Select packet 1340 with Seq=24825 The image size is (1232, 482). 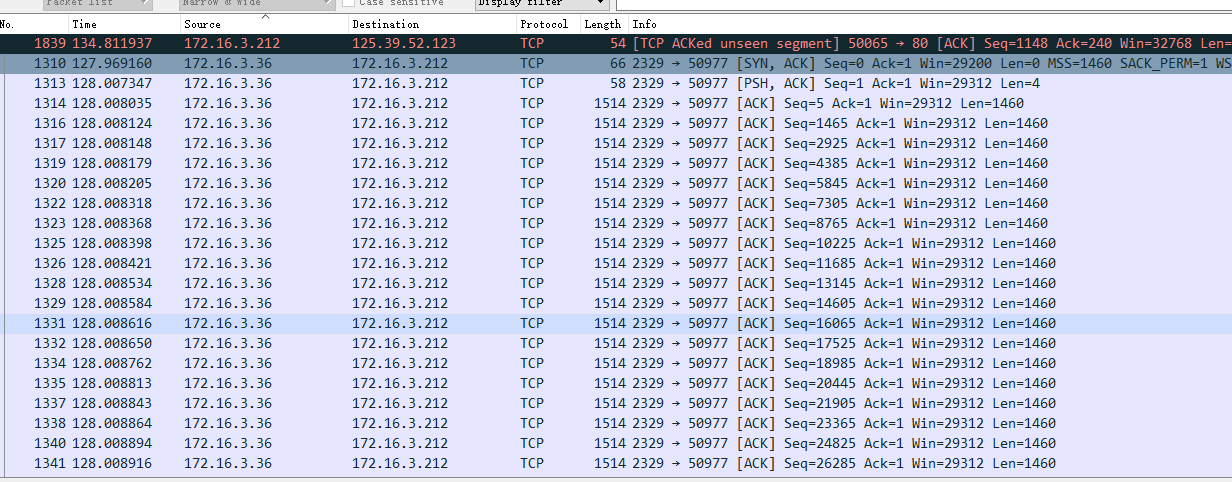pos(616,443)
